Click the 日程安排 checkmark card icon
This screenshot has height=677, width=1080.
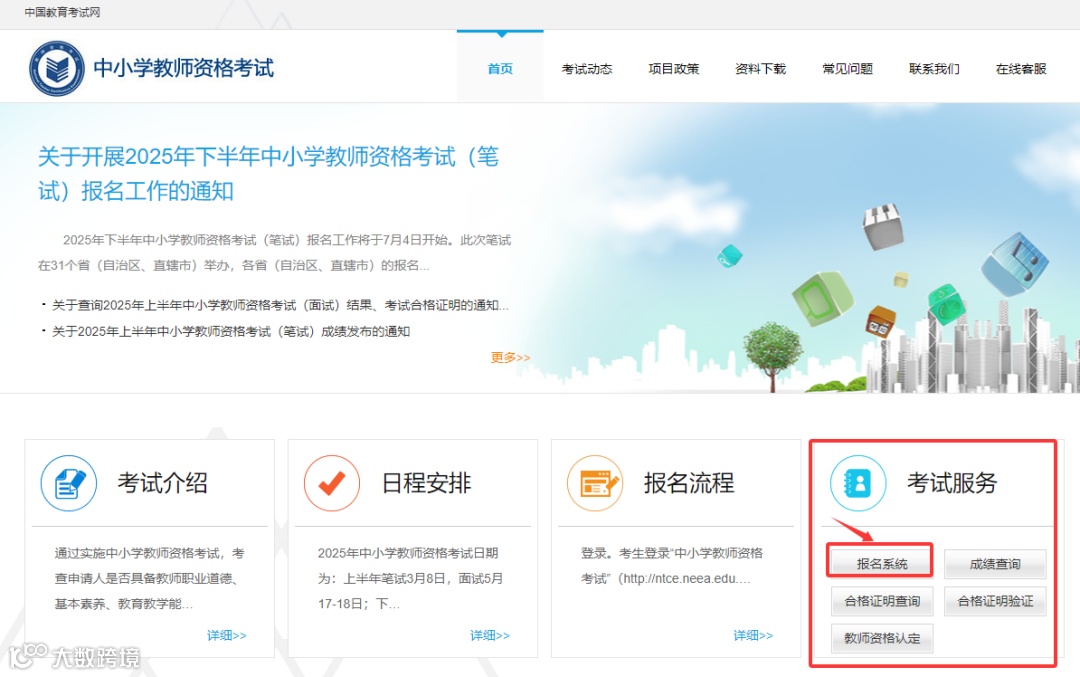tap(331, 483)
